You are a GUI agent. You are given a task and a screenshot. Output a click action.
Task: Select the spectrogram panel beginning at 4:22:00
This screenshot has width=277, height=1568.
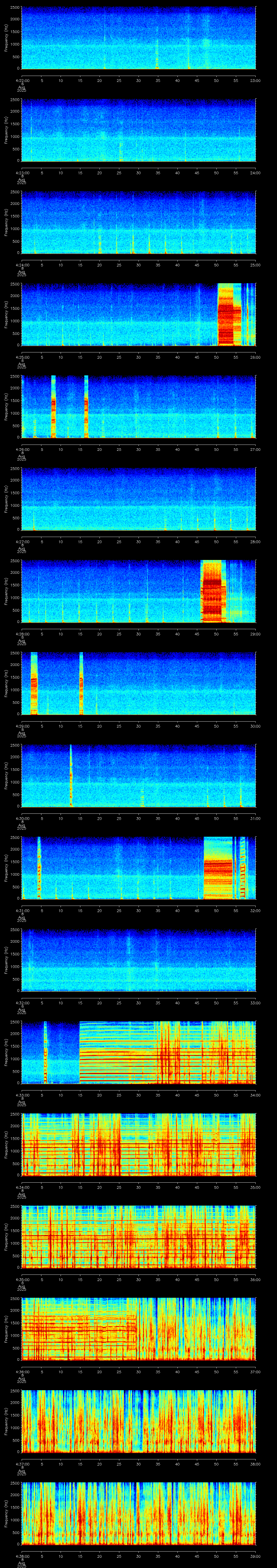[138, 38]
